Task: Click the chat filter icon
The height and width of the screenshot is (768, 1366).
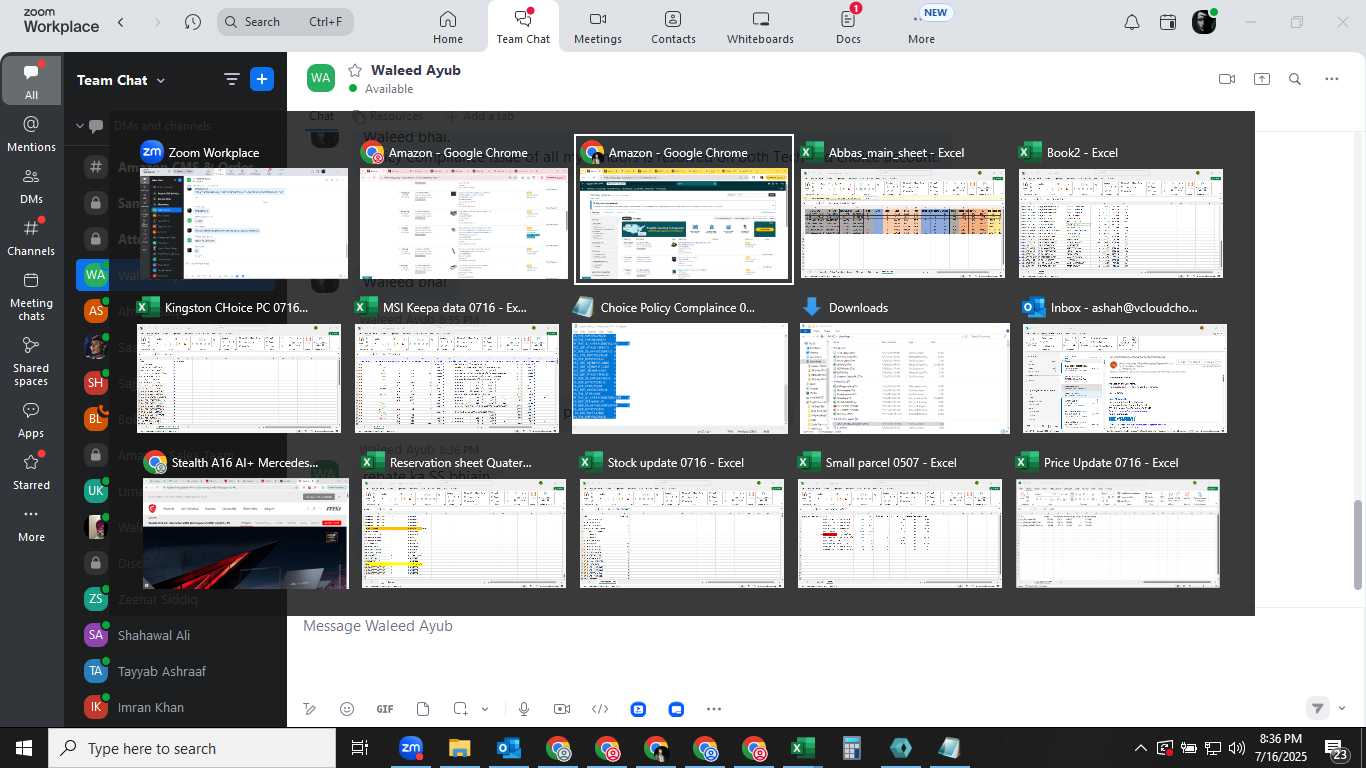Action: click(232, 80)
